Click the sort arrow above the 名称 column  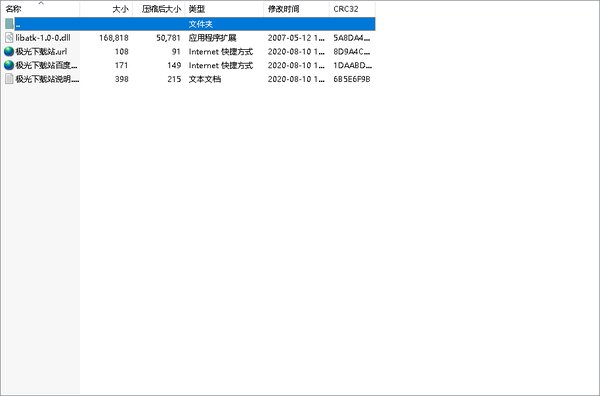(41, 3)
